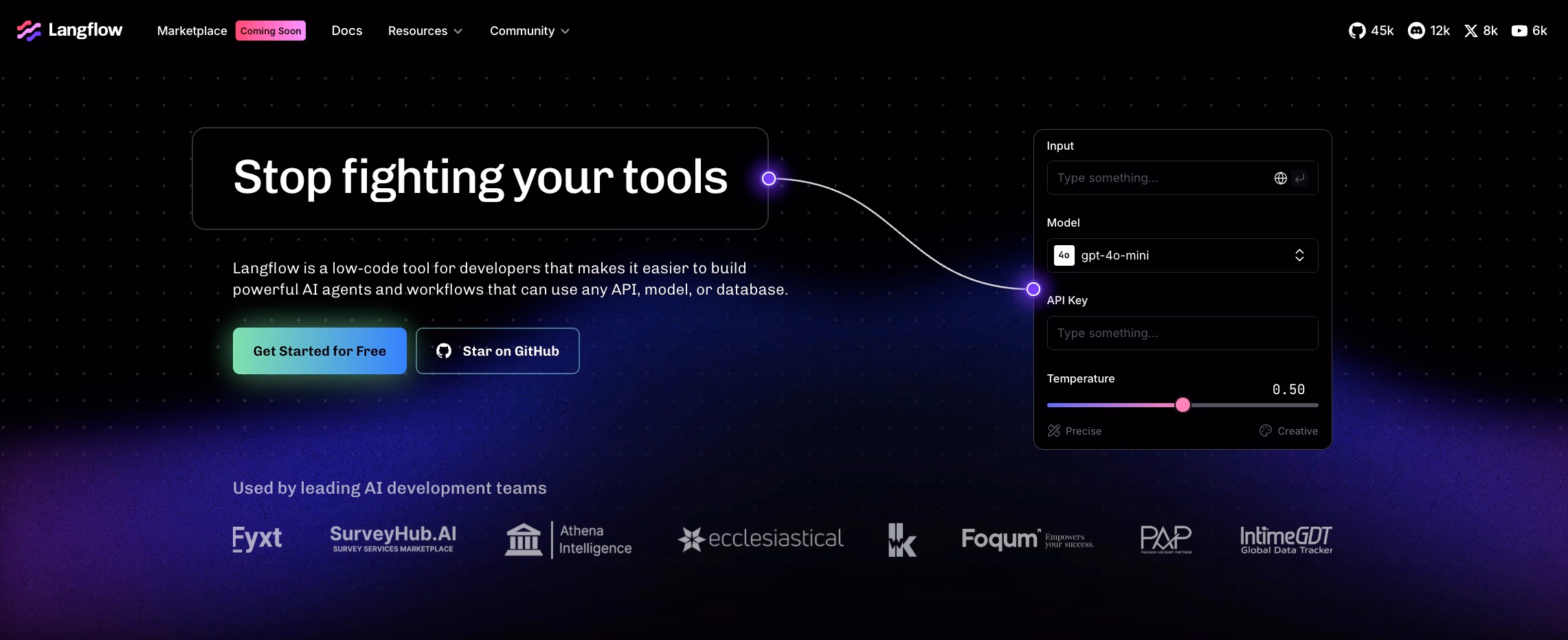The width and height of the screenshot is (1568, 640).
Task: Open the Discord 12k community link
Action: click(x=1429, y=31)
